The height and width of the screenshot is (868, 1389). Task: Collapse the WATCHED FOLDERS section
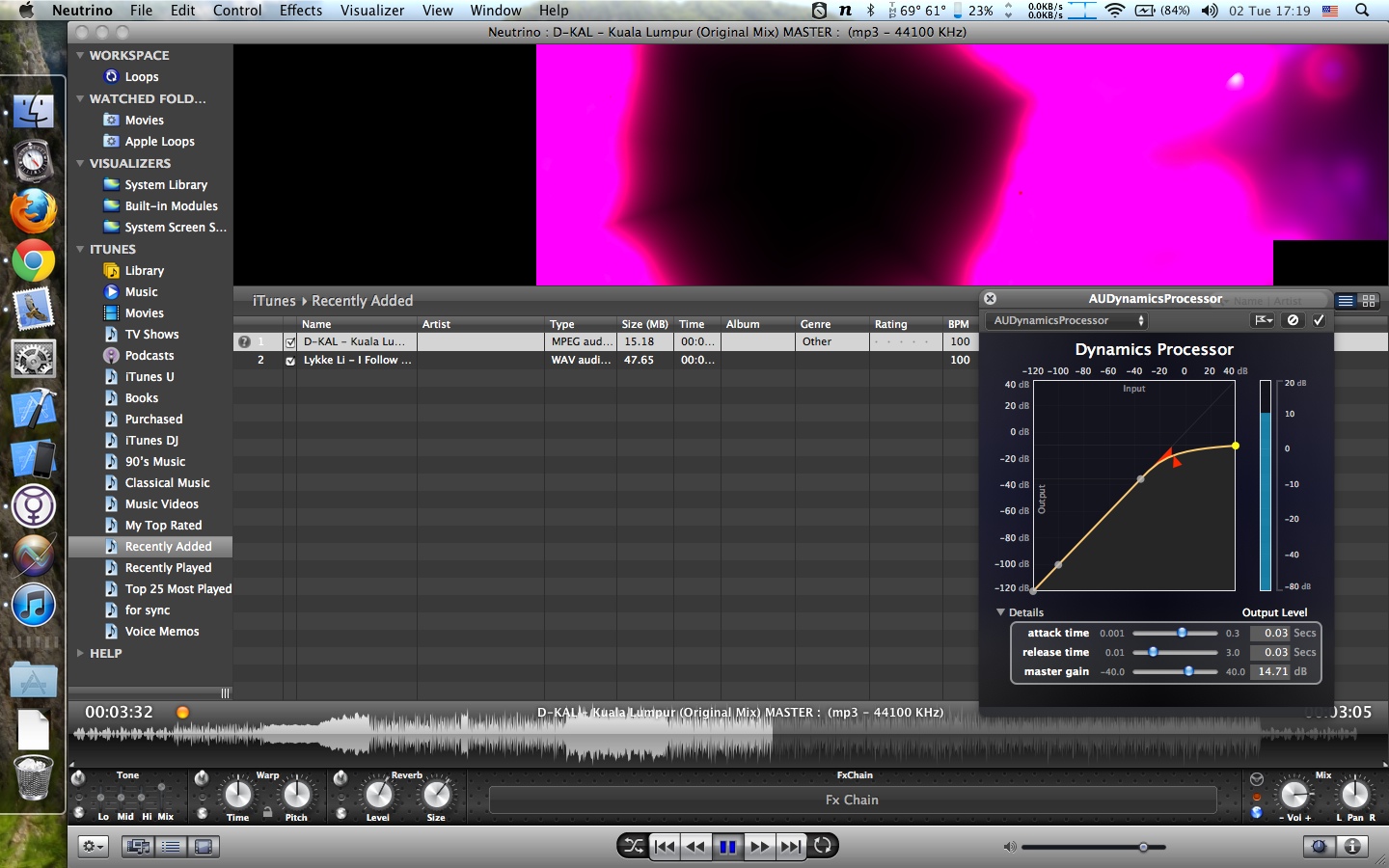[80, 98]
